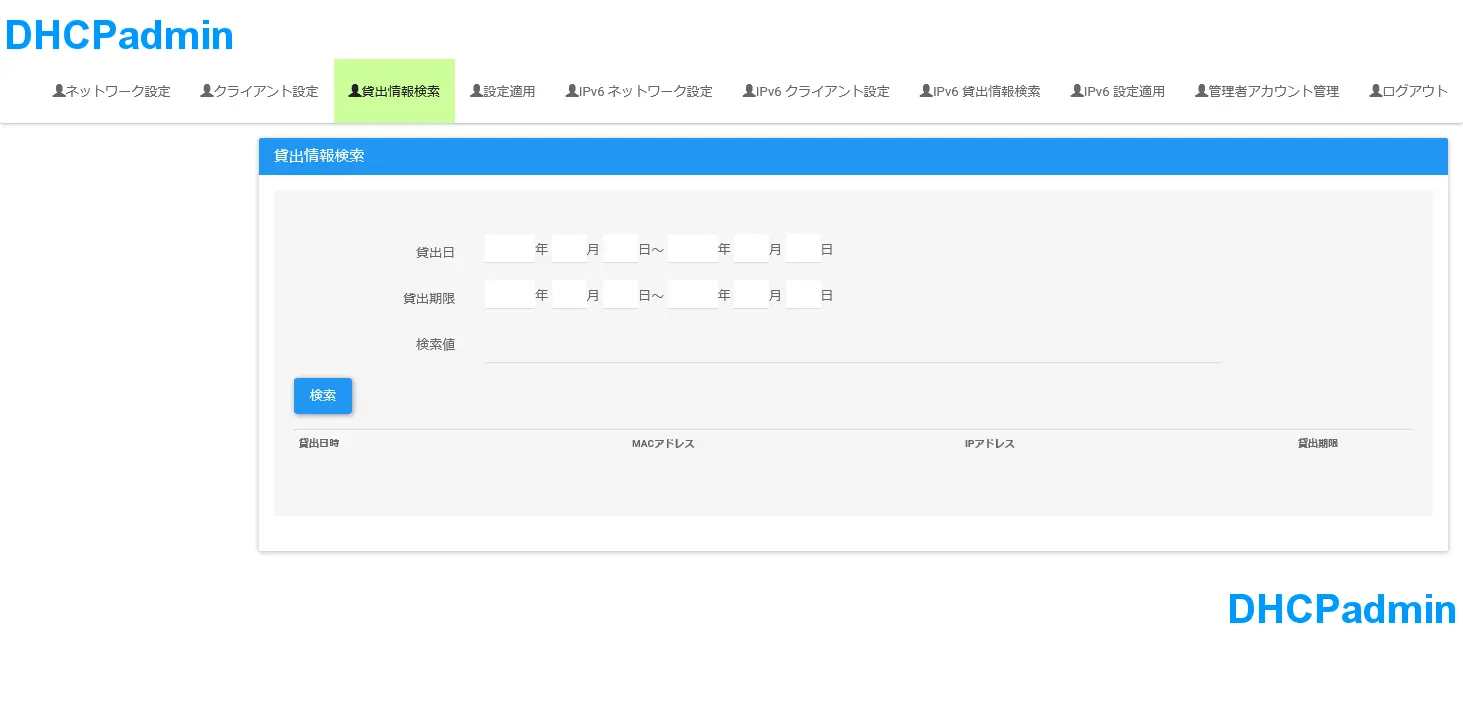Click the user icon beside IPv6 クライアント設定
Image resolution: width=1463 pixels, height=721 pixels.
point(749,91)
